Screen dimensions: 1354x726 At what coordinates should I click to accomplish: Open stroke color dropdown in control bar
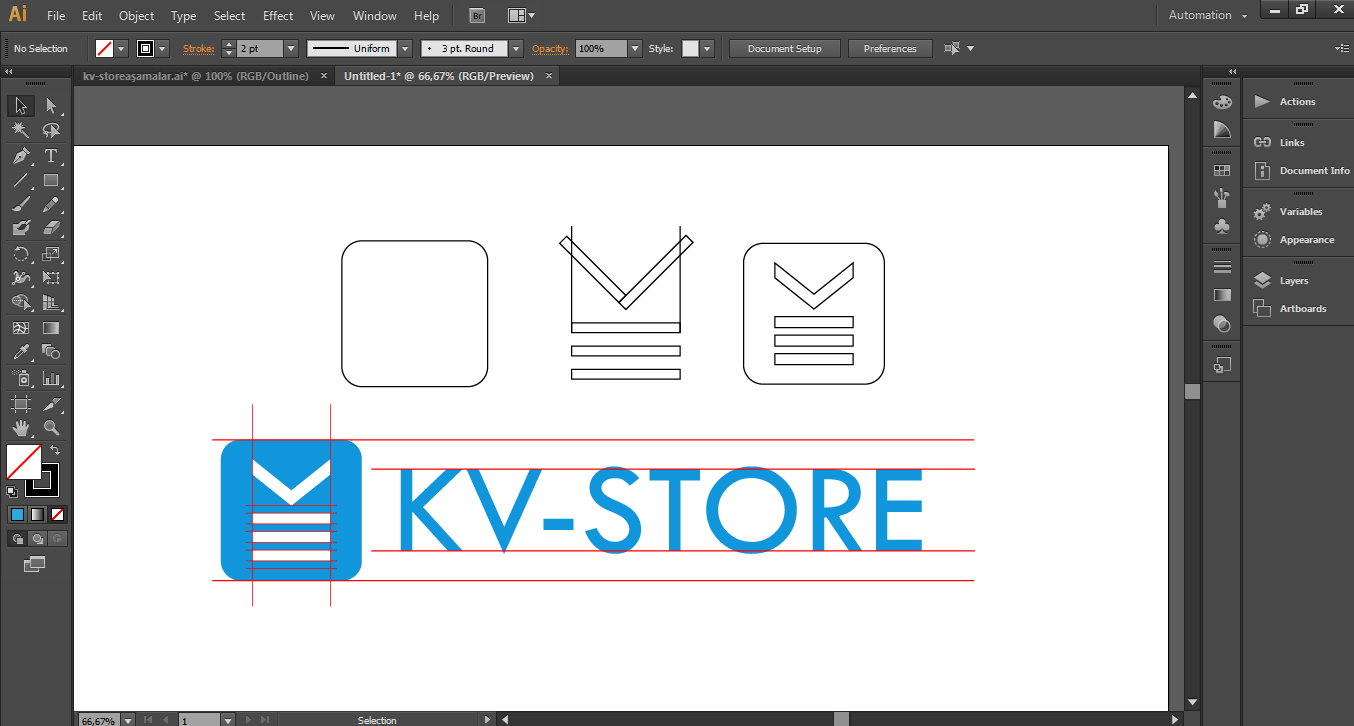click(x=163, y=48)
